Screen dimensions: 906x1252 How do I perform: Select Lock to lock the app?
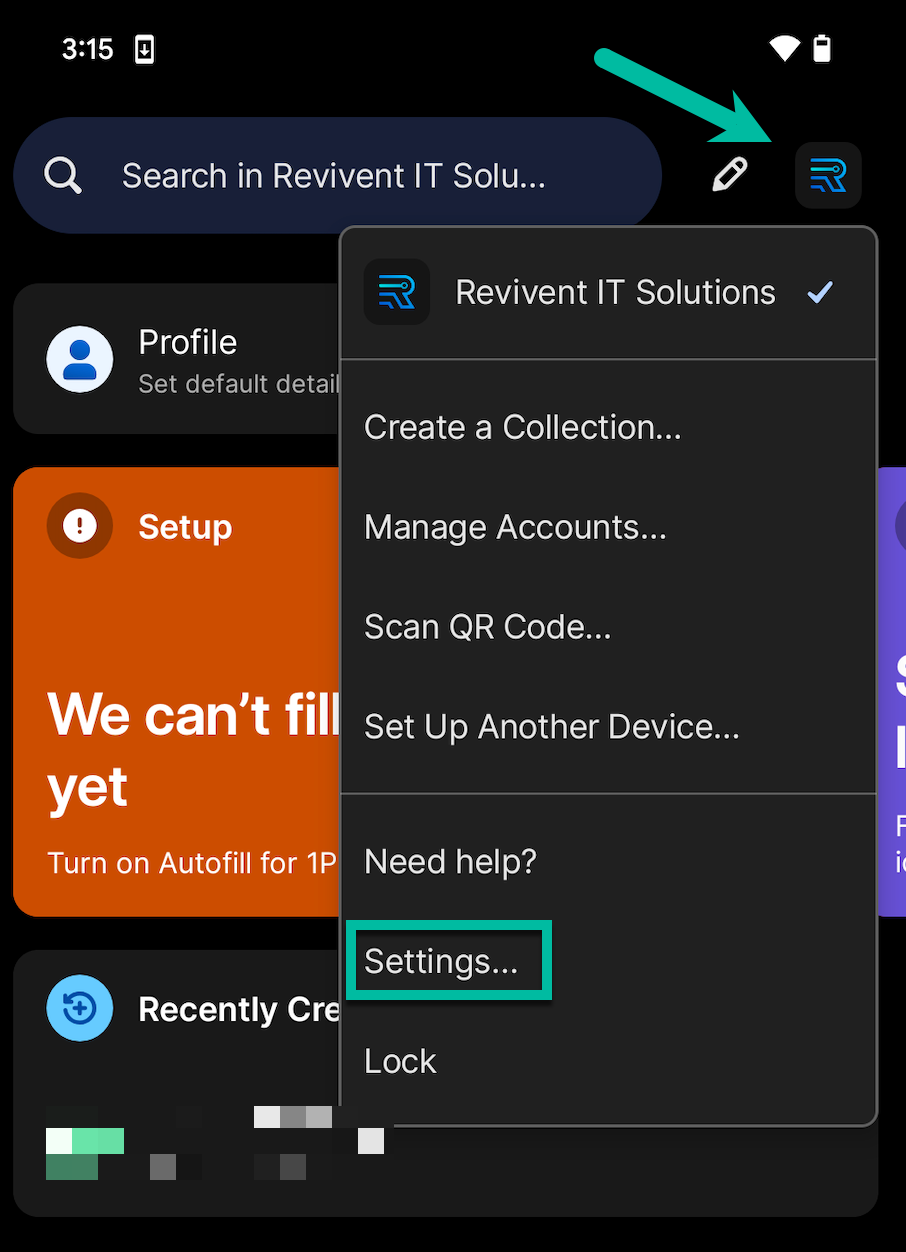608,1061
